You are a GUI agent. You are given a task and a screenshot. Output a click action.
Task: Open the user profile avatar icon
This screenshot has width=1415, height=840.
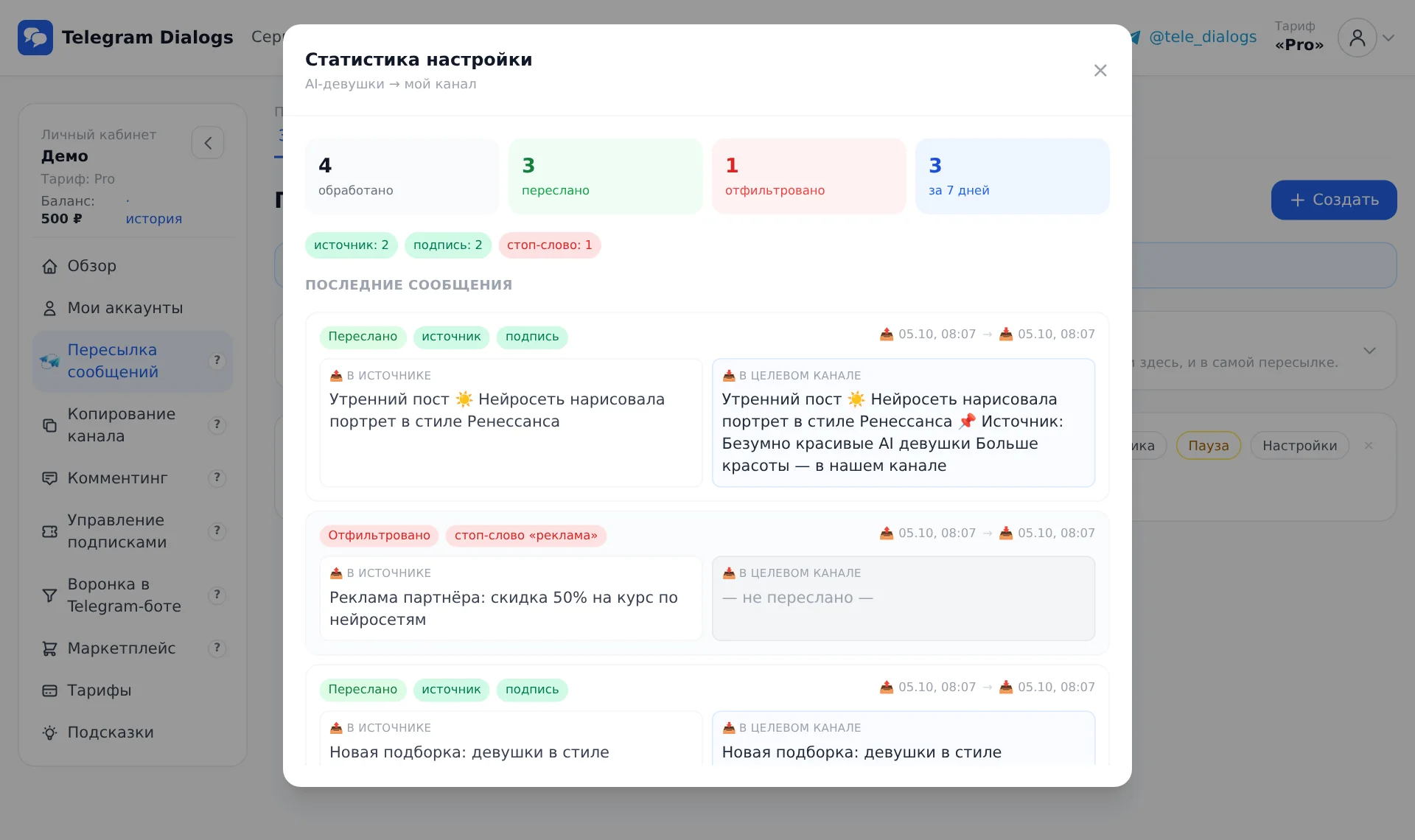(1357, 38)
